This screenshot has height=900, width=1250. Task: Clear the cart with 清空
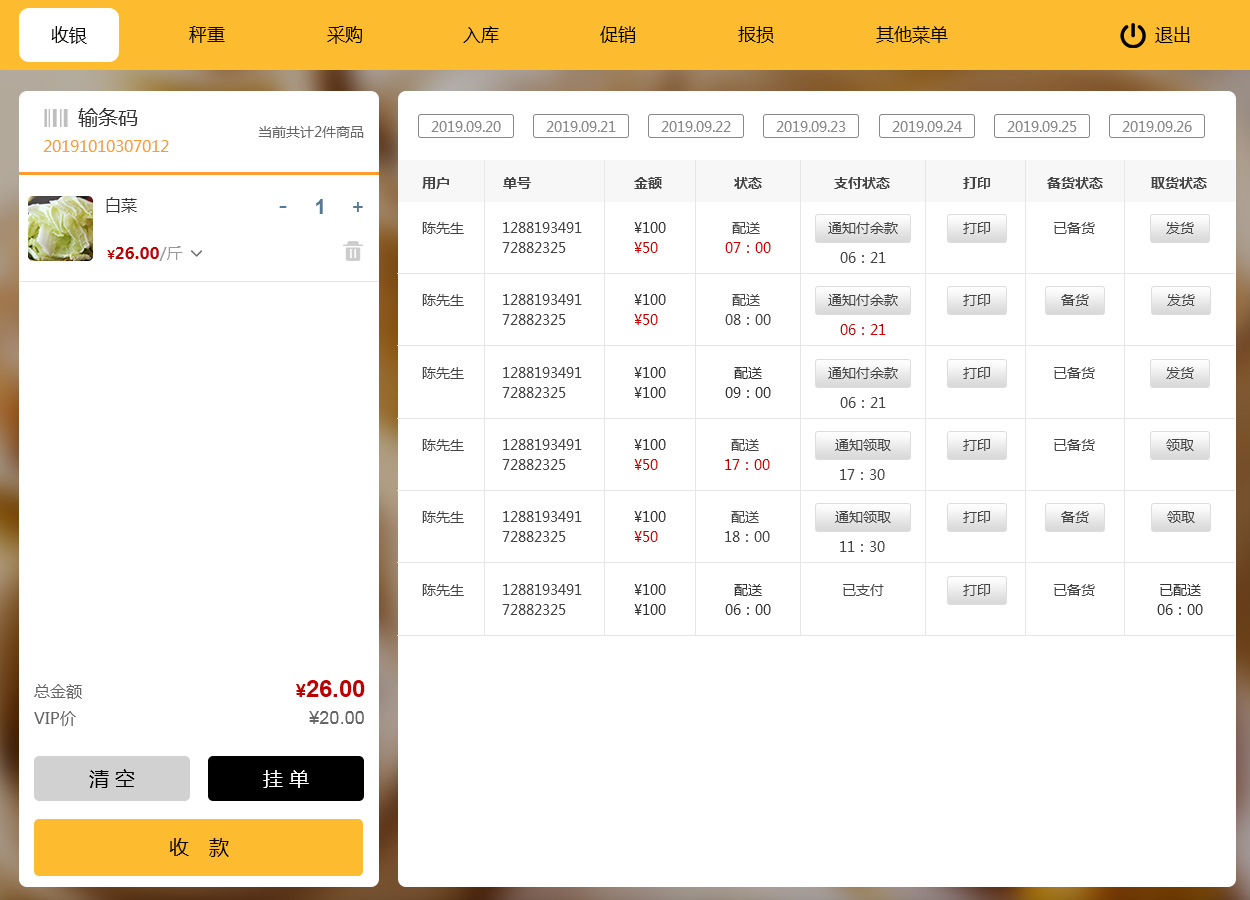[x=112, y=779]
